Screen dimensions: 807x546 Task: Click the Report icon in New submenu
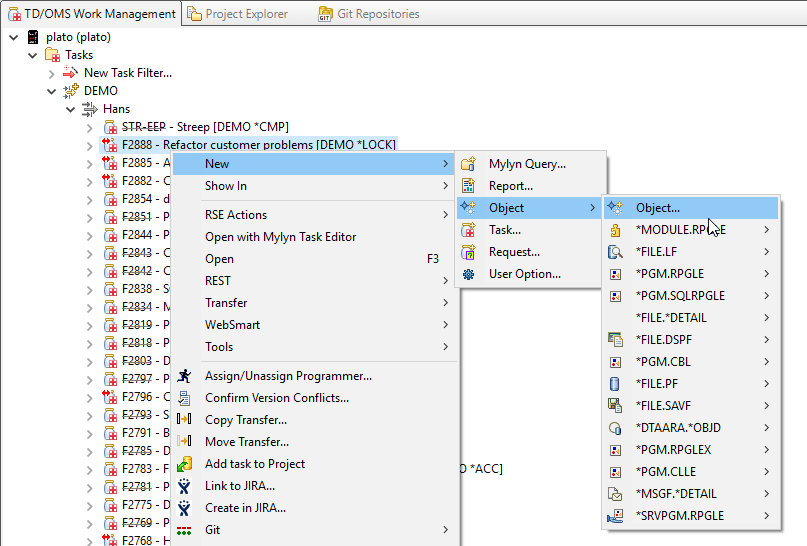(x=468, y=186)
